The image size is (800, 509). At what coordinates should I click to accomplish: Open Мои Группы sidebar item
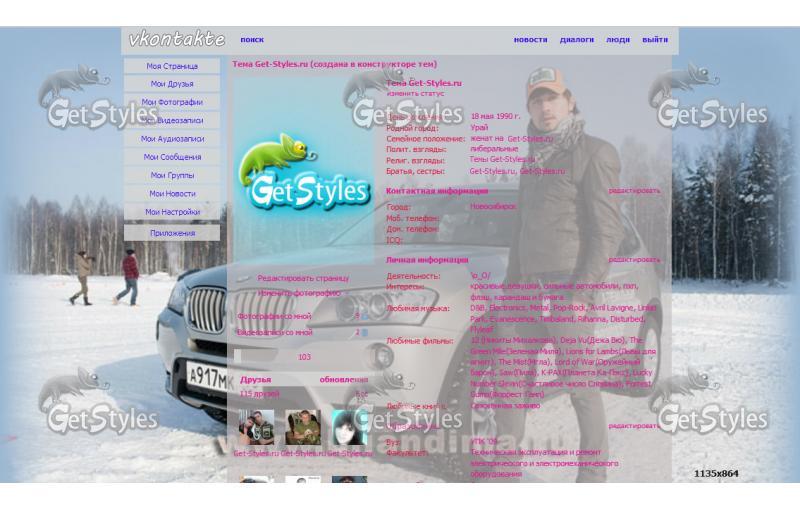[x=172, y=175]
